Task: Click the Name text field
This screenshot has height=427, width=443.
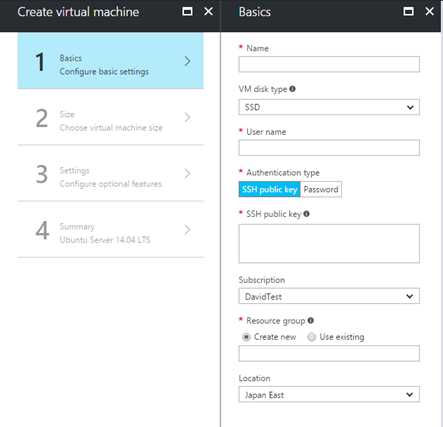Action: 329,64
